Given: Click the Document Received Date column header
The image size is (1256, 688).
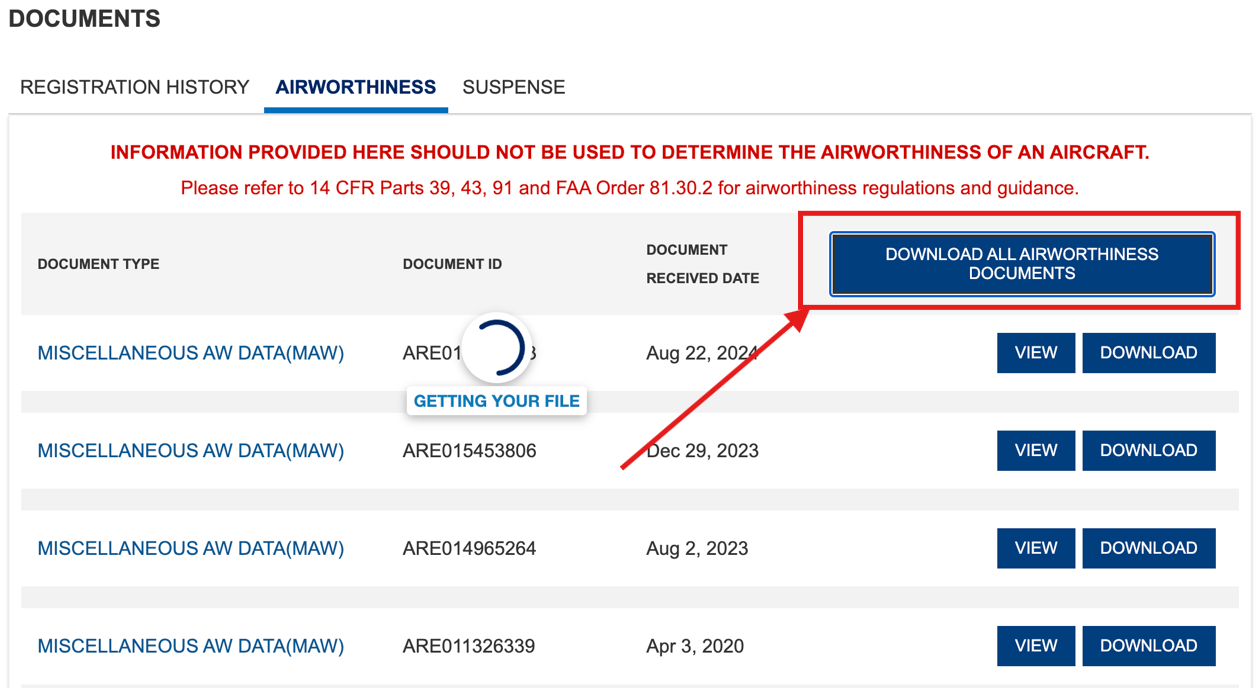Looking at the screenshot, I should point(702,264).
